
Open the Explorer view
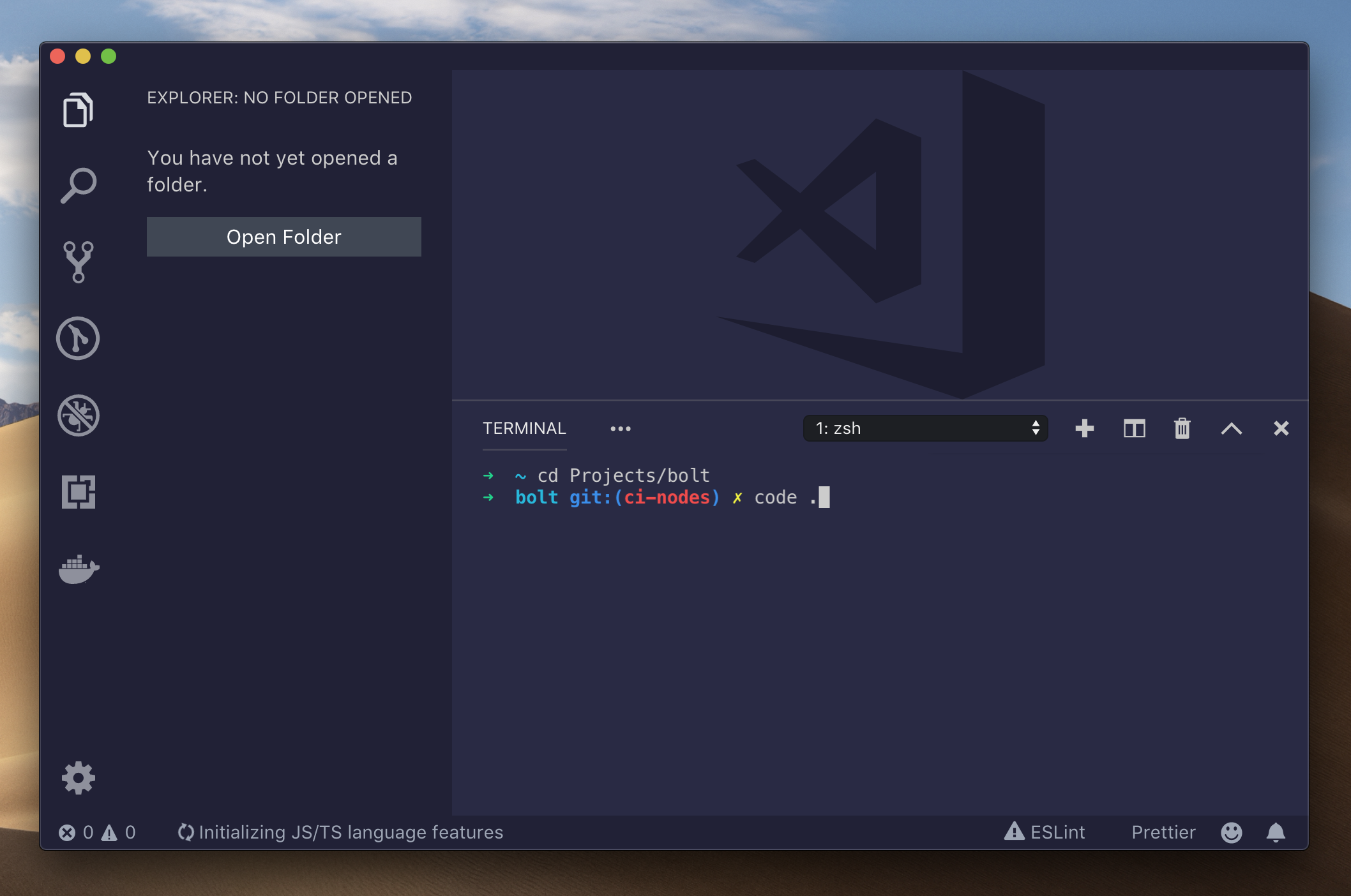[79, 108]
